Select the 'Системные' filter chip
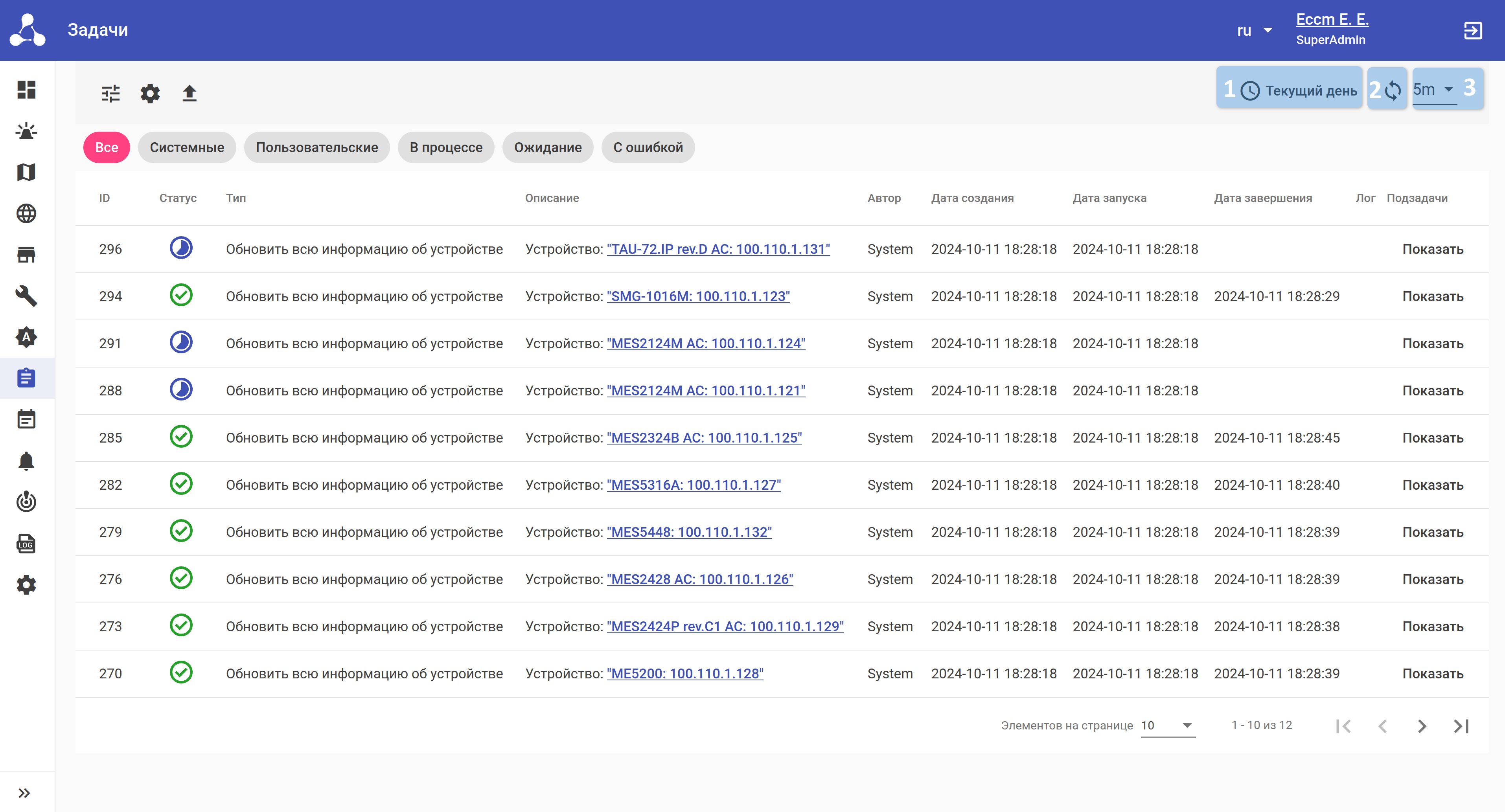Image resolution: width=1505 pixels, height=812 pixels. click(x=187, y=148)
